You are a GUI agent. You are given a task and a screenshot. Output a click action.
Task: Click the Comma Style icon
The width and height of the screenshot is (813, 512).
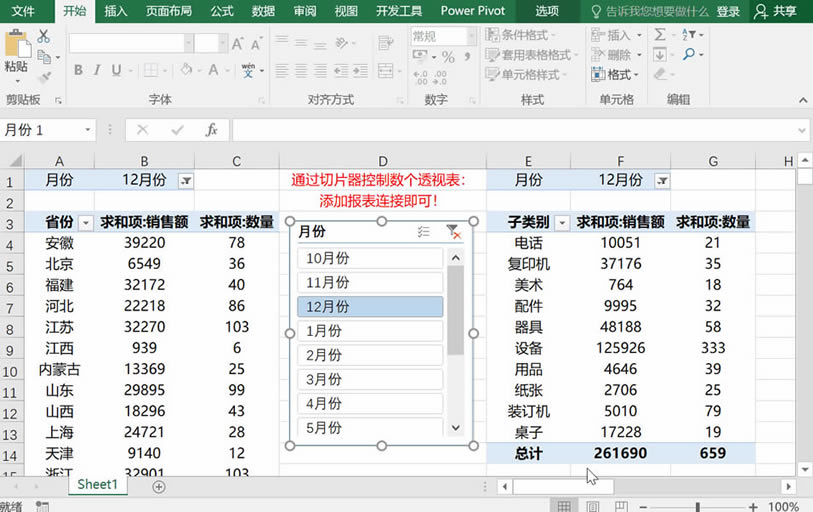(x=468, y=56)
